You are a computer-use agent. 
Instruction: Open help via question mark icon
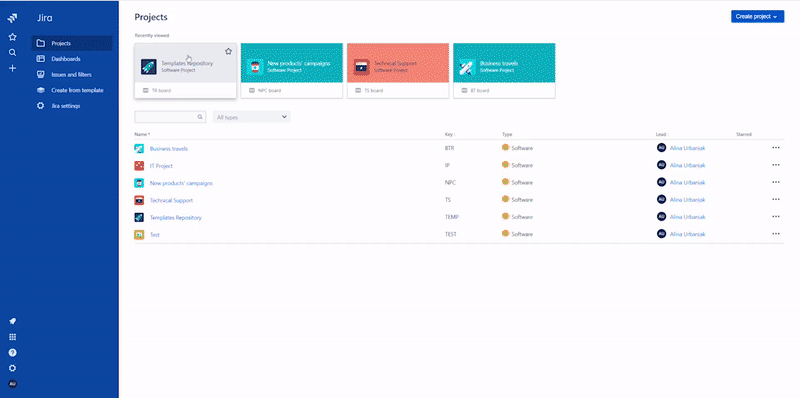click(13, 353)
